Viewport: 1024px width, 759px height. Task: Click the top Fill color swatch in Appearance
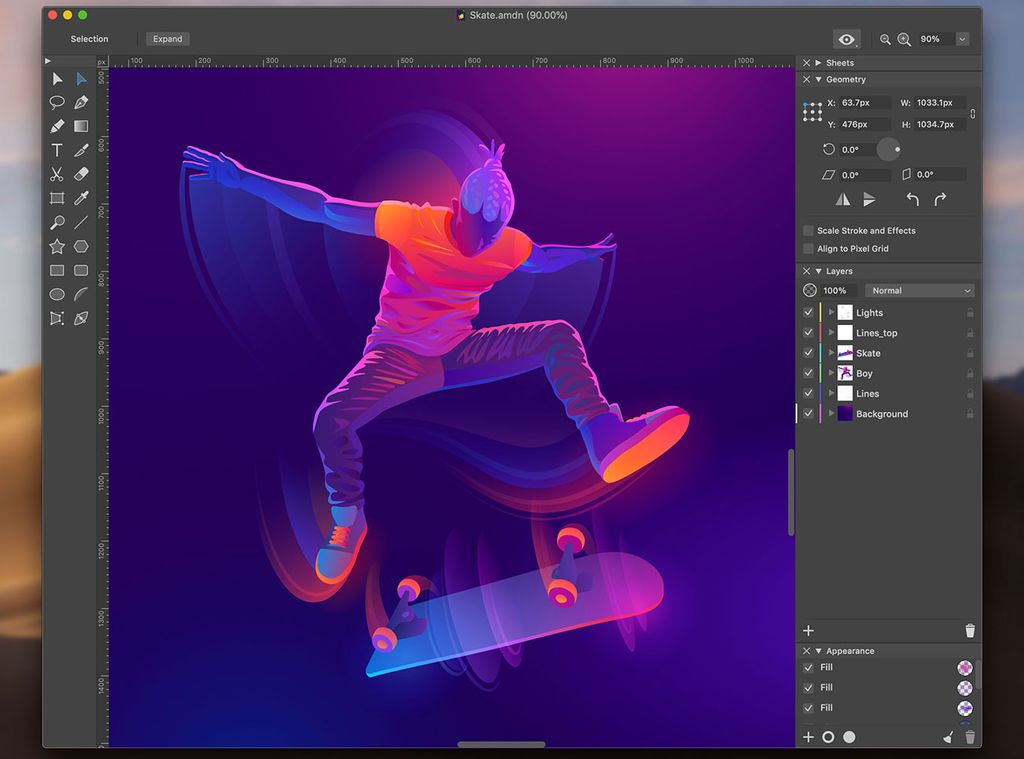pyautogui.click(x=964, y=667)
